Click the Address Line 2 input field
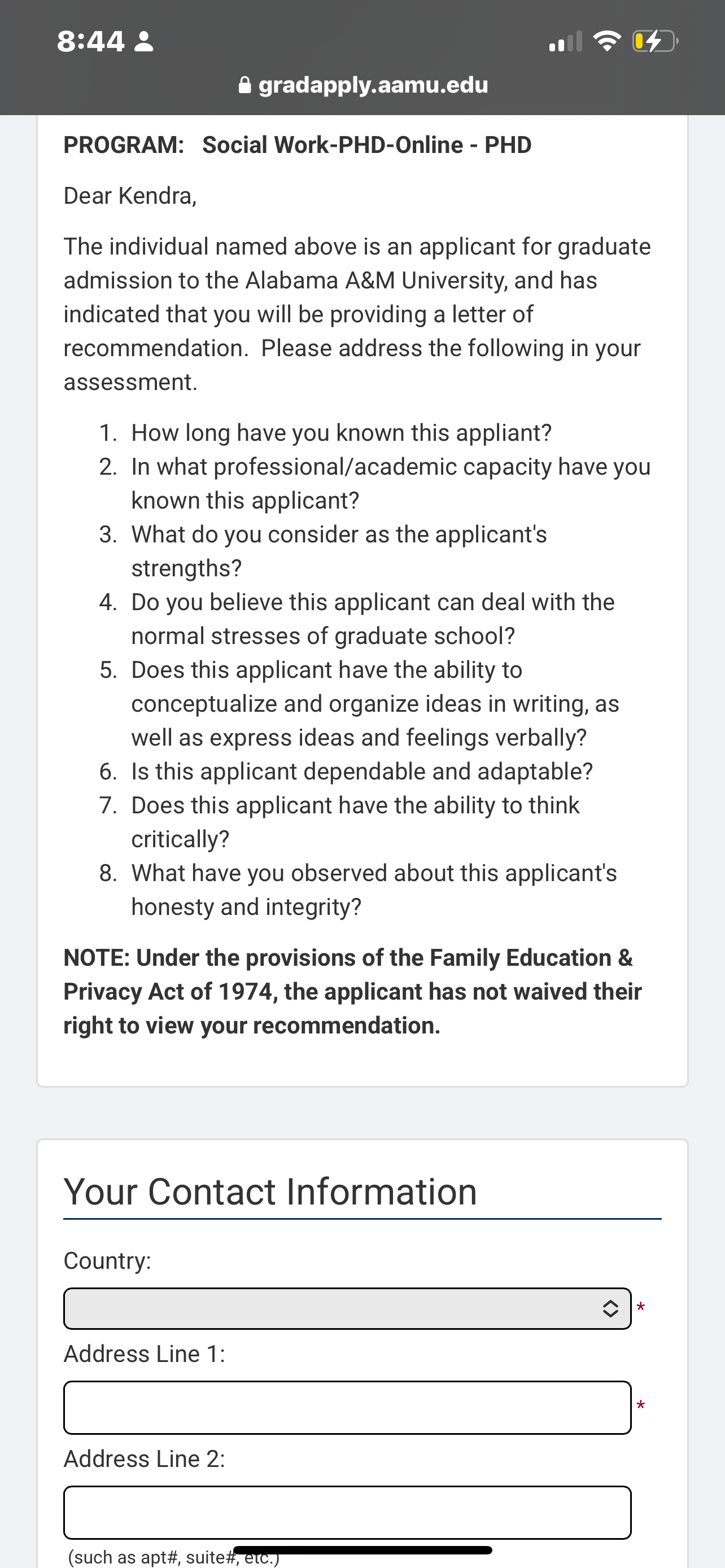 pyautogui.click(x=347, y=1512)
